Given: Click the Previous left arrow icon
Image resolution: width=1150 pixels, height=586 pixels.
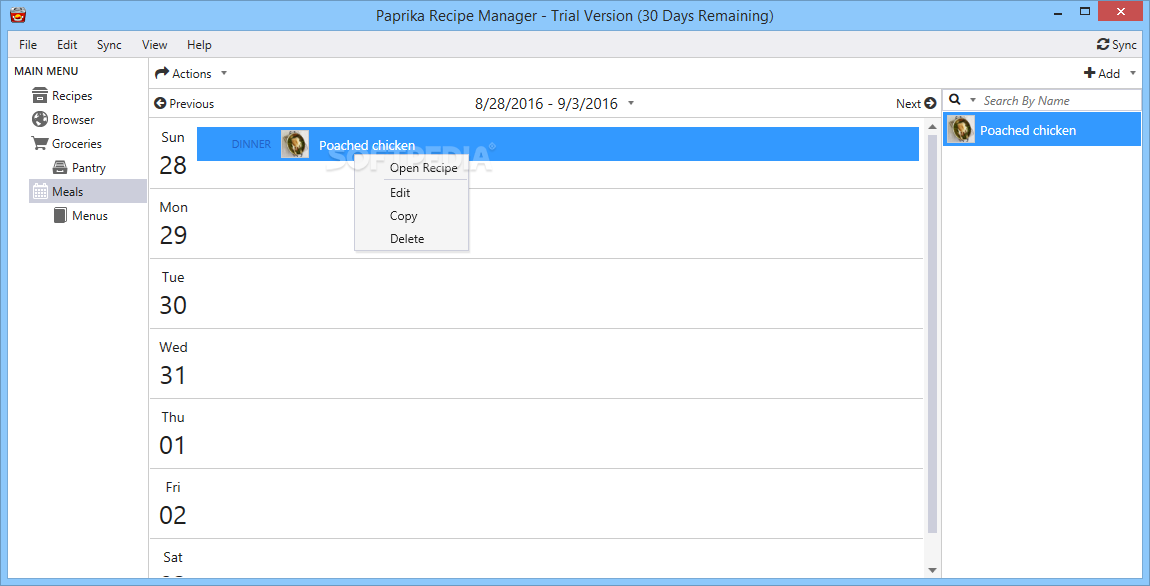Looking at the screenshot, I should point(160,103).
